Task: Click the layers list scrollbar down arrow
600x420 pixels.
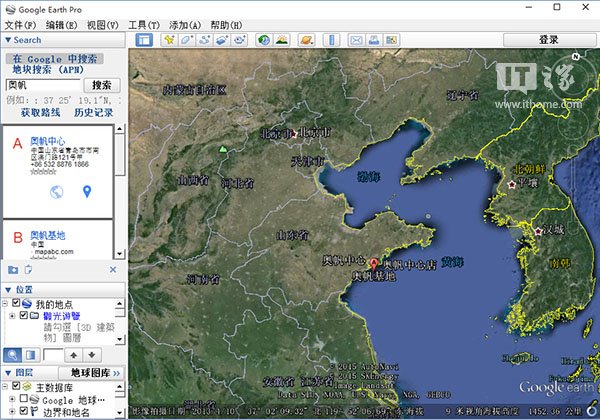Action: pos(120,413)
